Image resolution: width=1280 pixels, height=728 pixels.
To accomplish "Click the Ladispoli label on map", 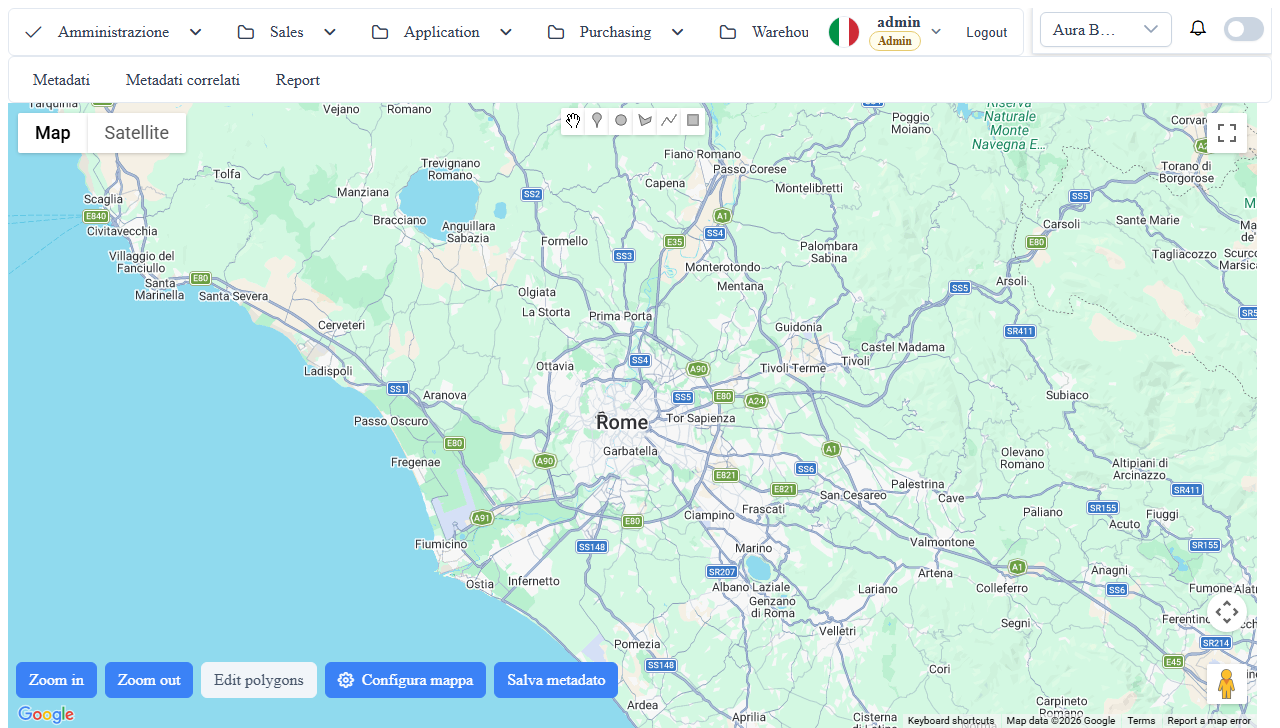I will pos(328,371).
